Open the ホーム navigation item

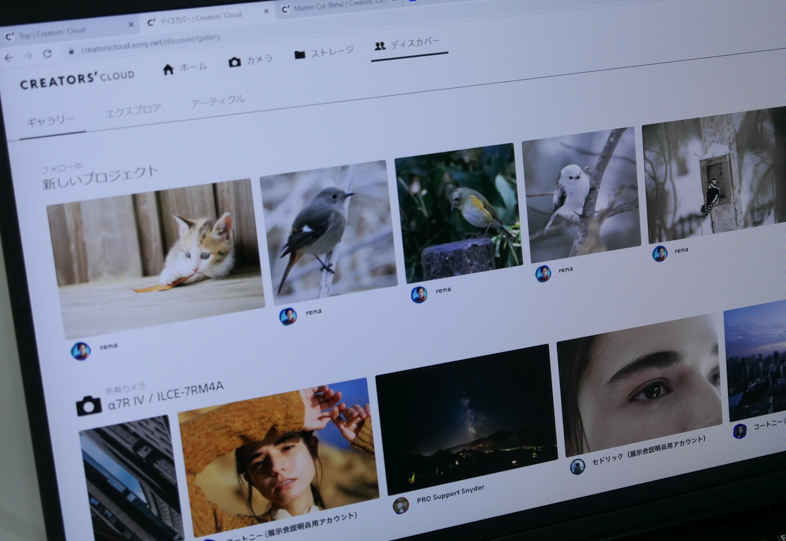click(x=184, y=67)
